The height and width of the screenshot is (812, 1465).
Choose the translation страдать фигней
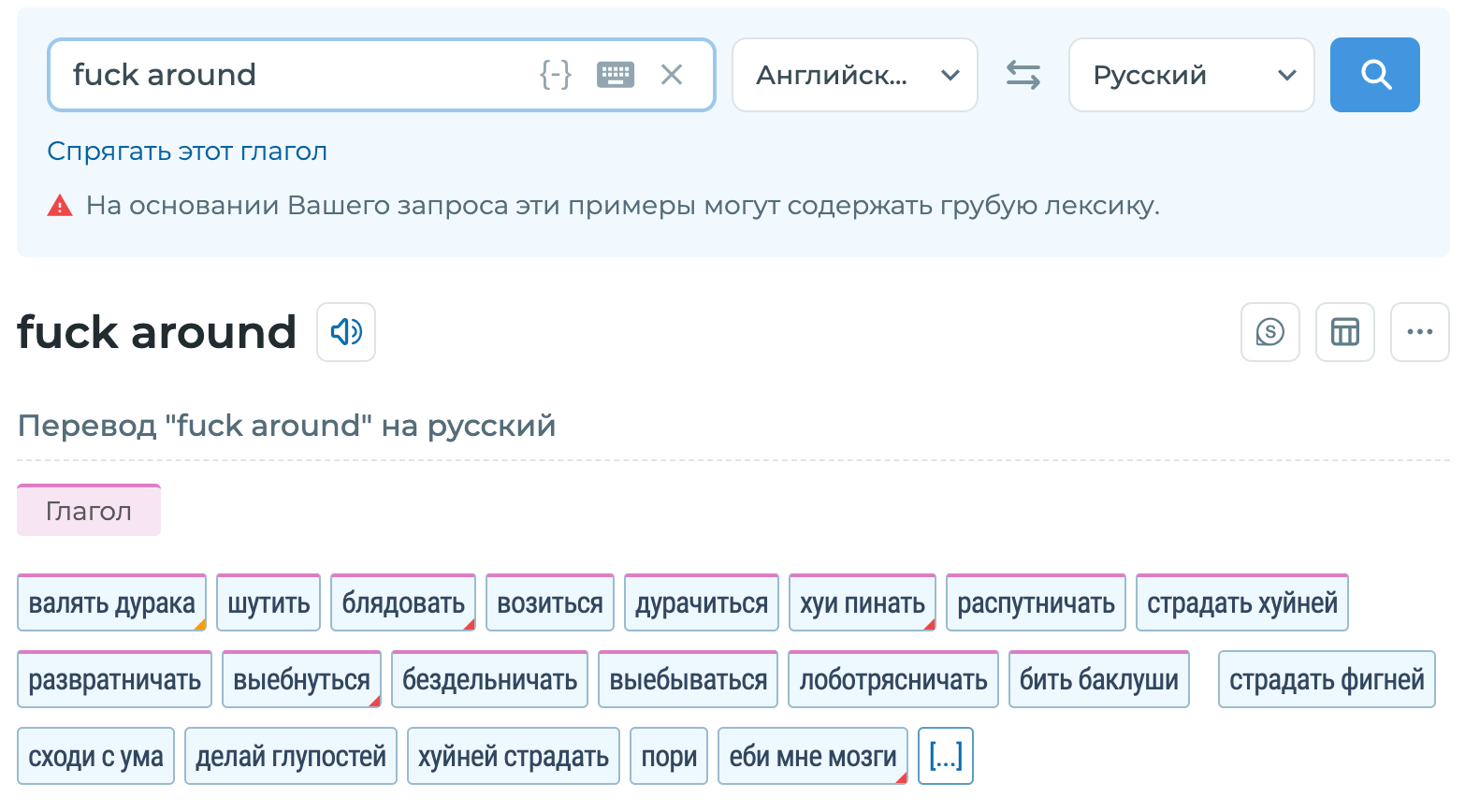click(x=1327, y=680)
